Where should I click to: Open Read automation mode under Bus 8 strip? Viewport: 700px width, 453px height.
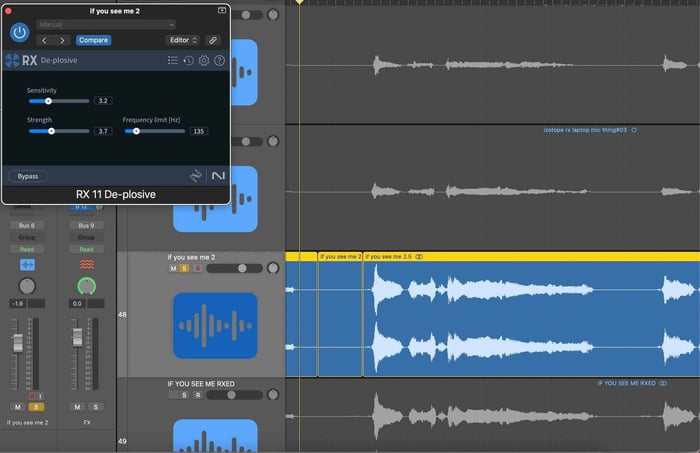(x=27, y=249)
